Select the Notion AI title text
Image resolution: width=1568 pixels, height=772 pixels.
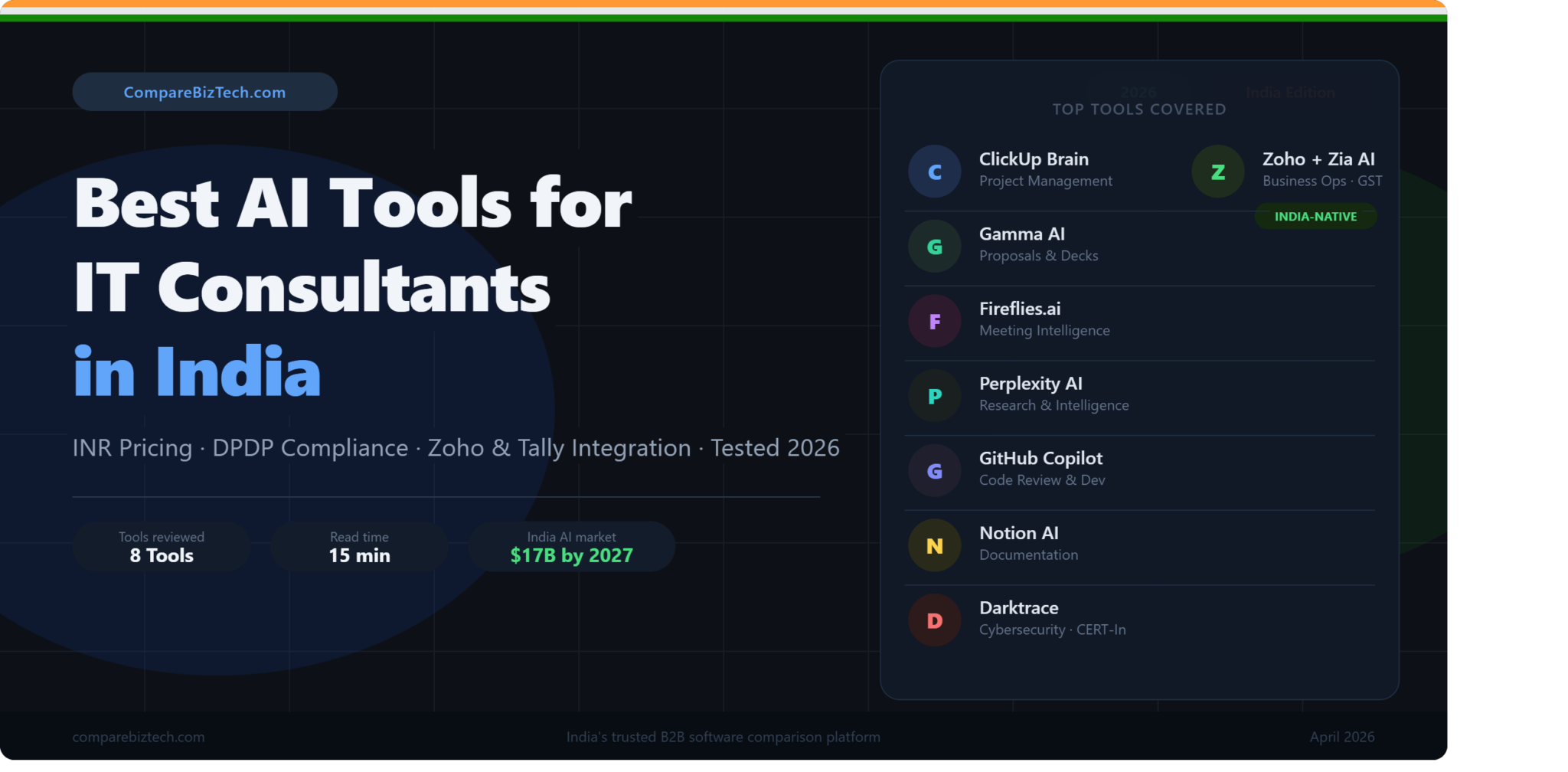(x=1019, y=533)
